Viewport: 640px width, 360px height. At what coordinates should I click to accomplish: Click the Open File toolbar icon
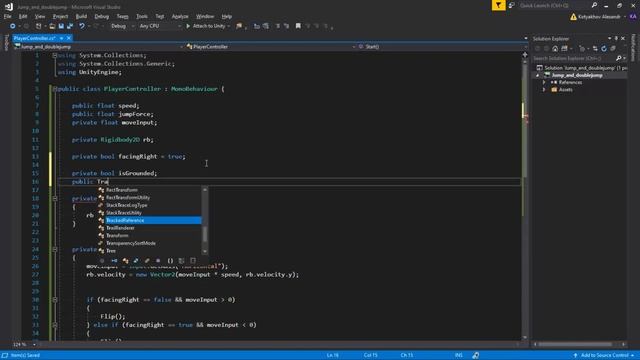coord(52,26)
